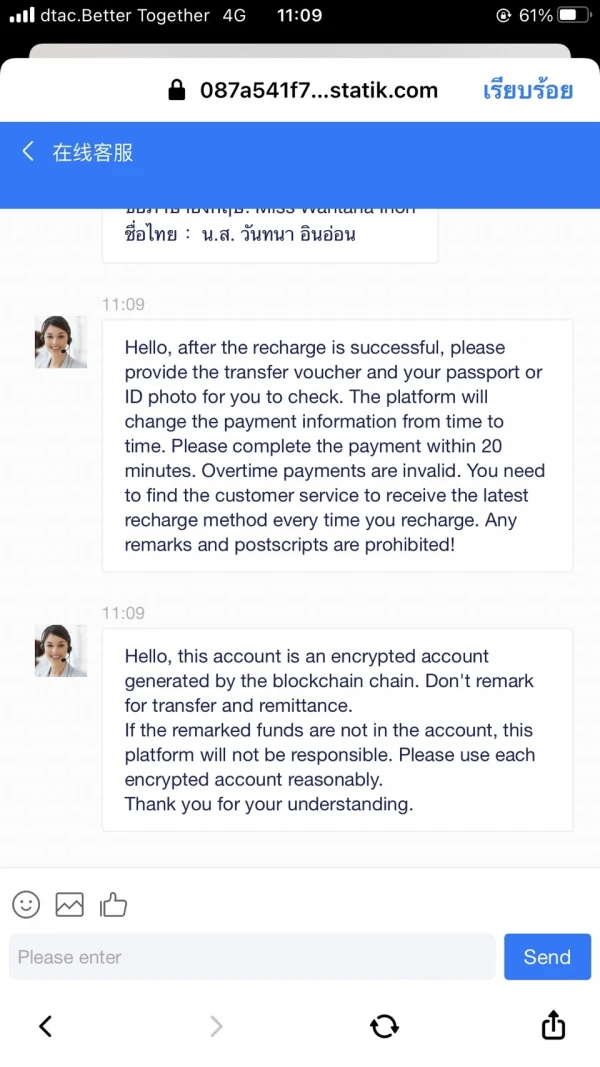This screenshot has width=600, height=1067.
Task: Tap first agent avatar photo
Action: point(61,342)
